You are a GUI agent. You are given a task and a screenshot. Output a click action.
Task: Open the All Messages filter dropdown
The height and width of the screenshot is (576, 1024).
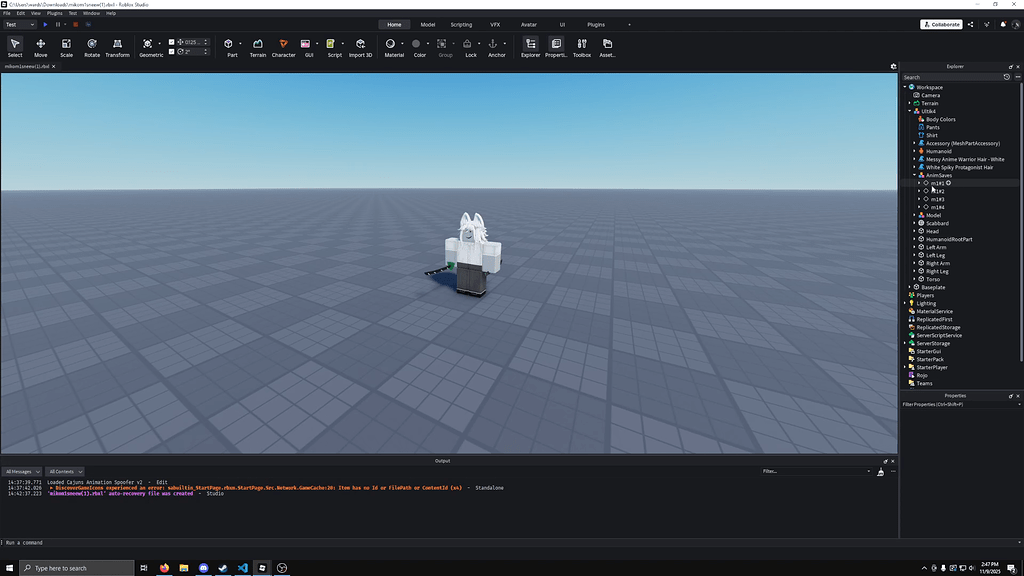pos(22,471)
